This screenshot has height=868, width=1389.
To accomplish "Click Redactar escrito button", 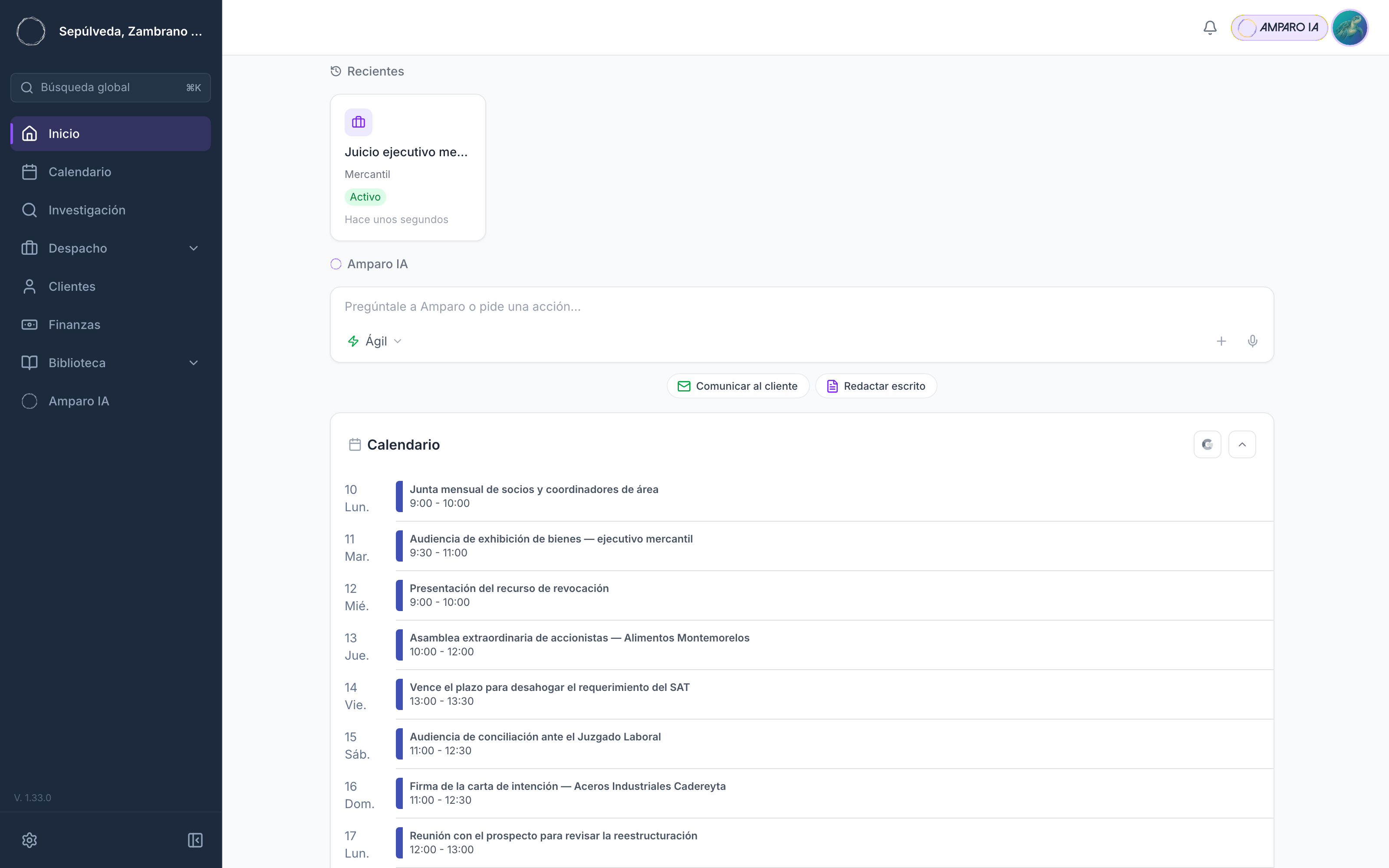I will (x=876, y=386).
